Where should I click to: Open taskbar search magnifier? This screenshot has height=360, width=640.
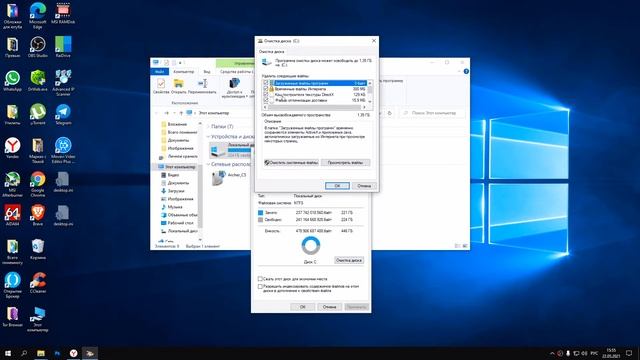[x=24, y=353]
